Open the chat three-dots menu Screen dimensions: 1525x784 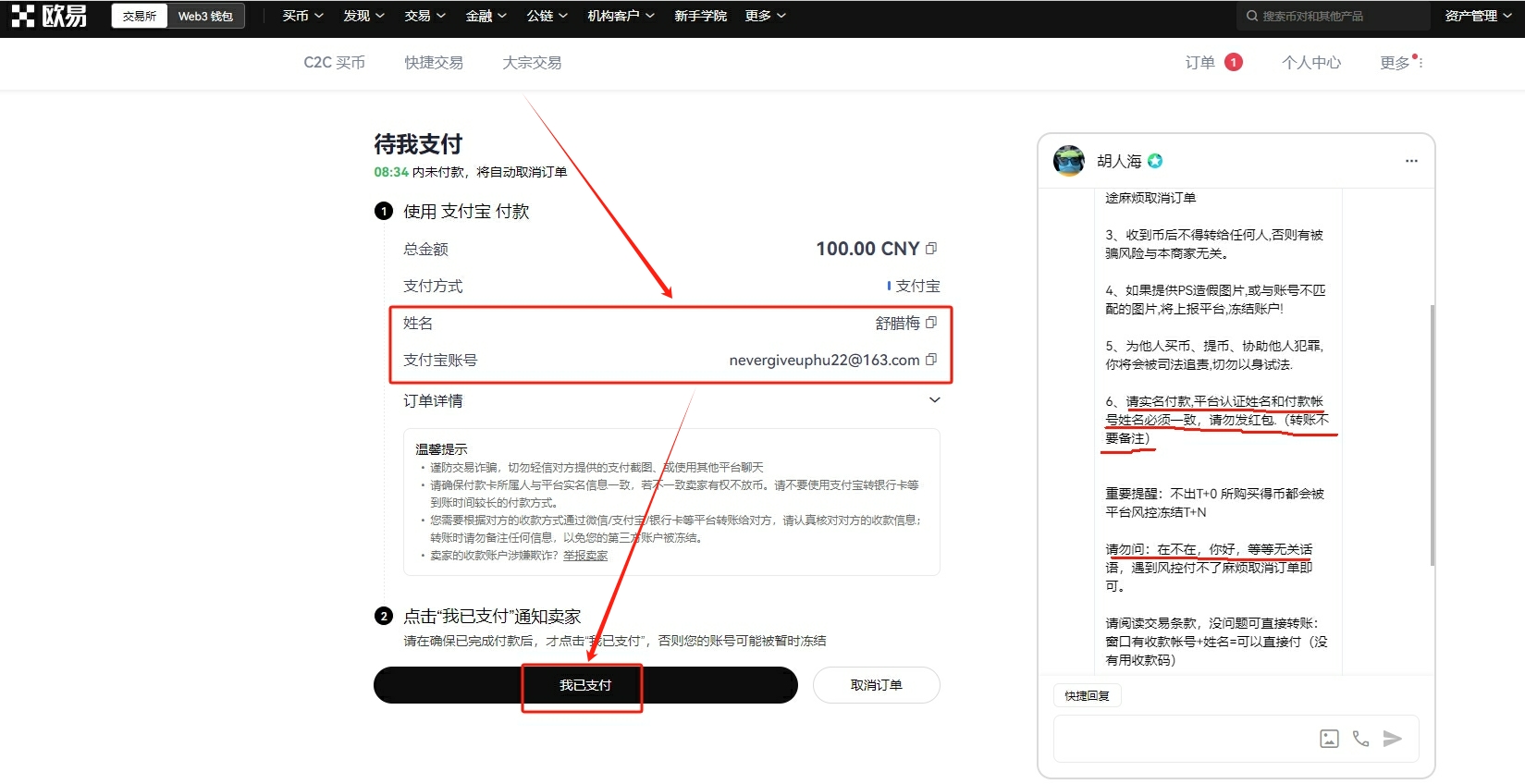tap(1411, 161)
